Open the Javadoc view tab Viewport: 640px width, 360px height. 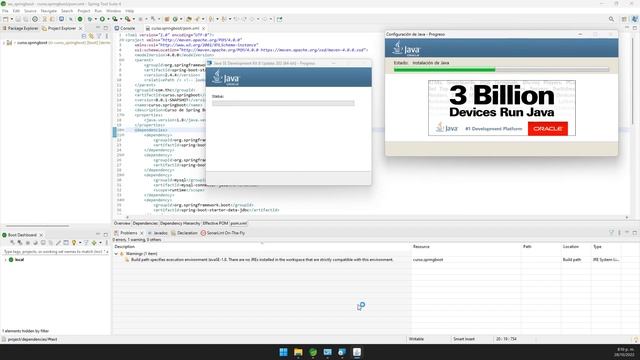[x=158, y=233]
